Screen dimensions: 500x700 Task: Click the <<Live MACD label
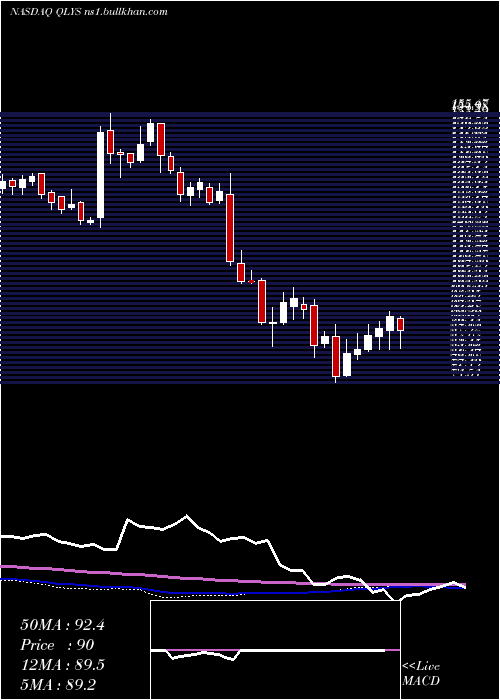tap(421, 674)
